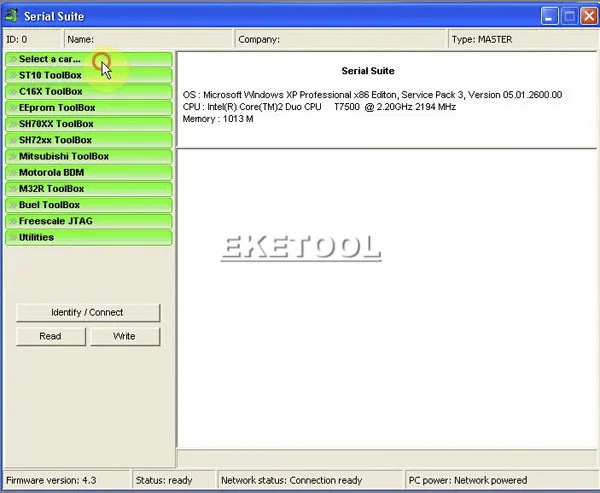Image resolution: width=600 pixels, height=493 pixels.
Task: Click the chevron icon beside Utilities
Action: 13,237
